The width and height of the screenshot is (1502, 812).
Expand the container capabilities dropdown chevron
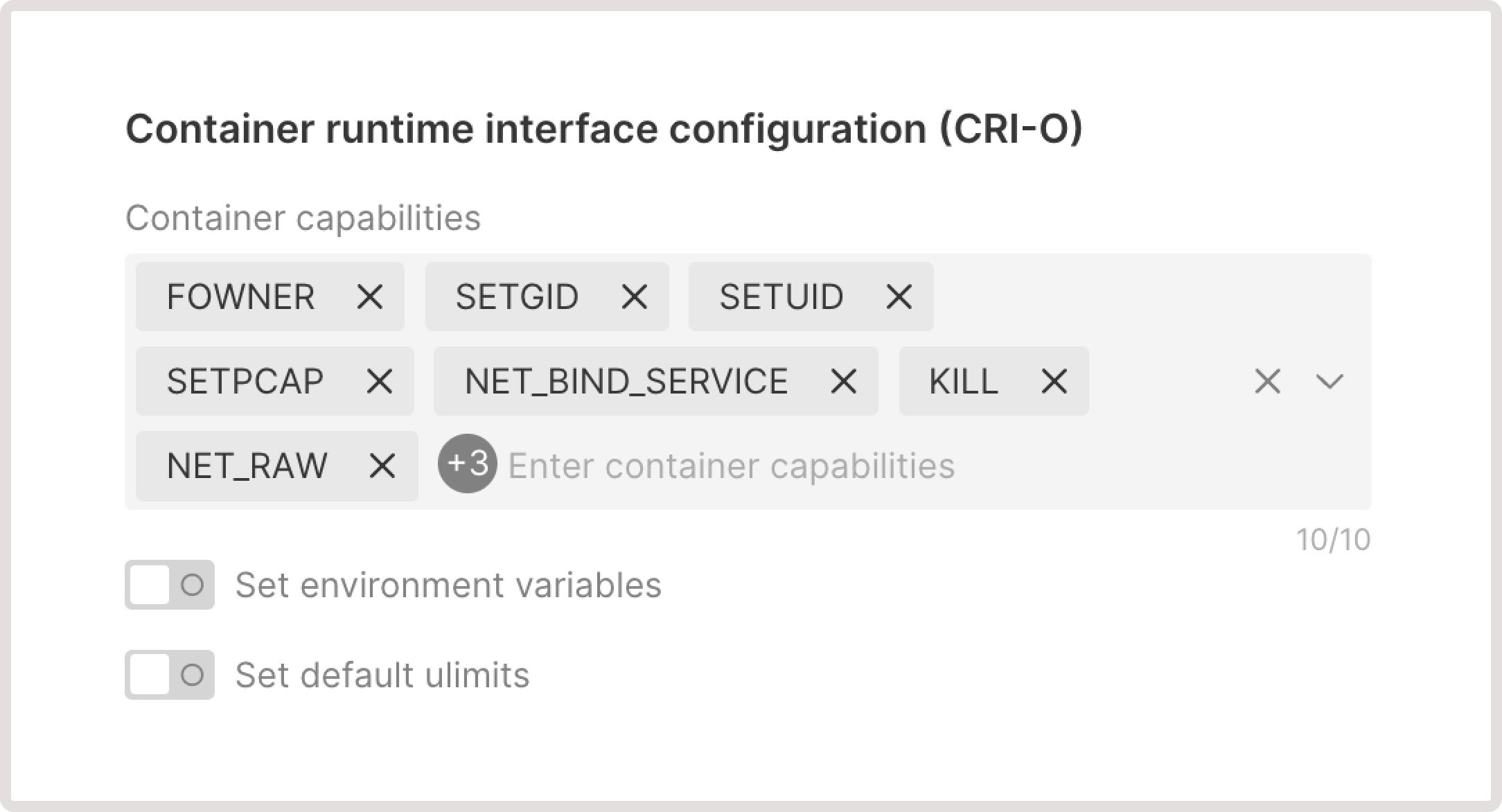1329,381
